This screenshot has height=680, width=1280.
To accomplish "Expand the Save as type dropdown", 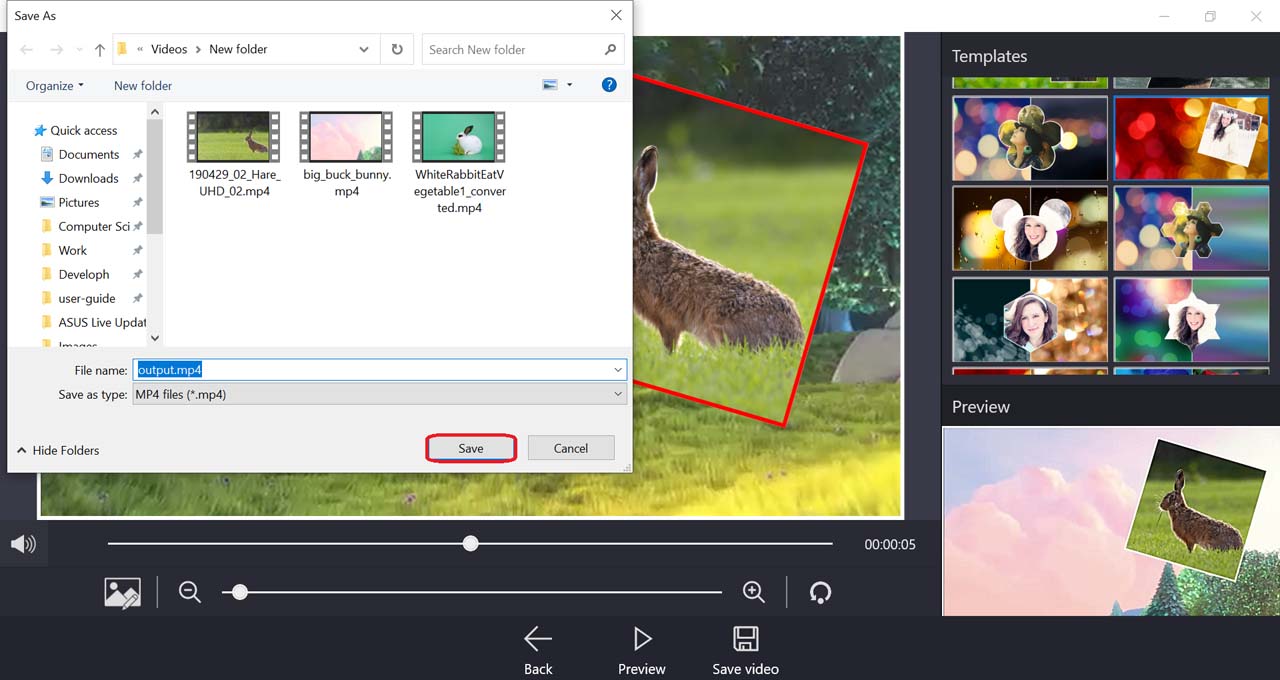I will click(x=618, y=395).
